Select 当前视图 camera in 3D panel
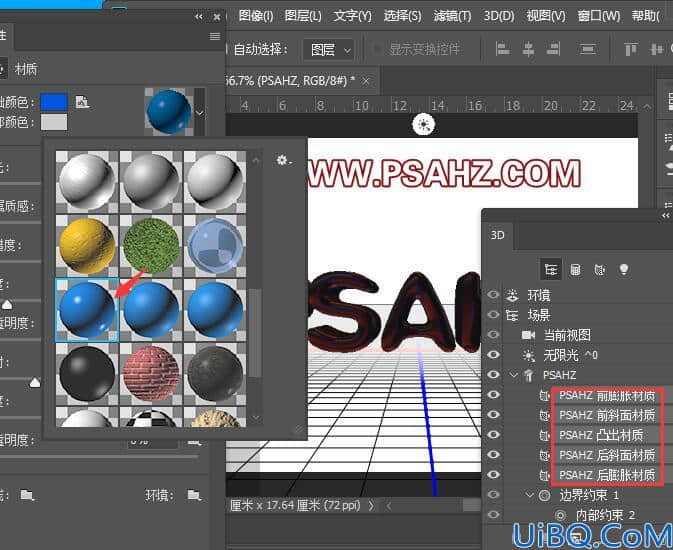This screenshot has width=673, height=550. coord(567,335)
